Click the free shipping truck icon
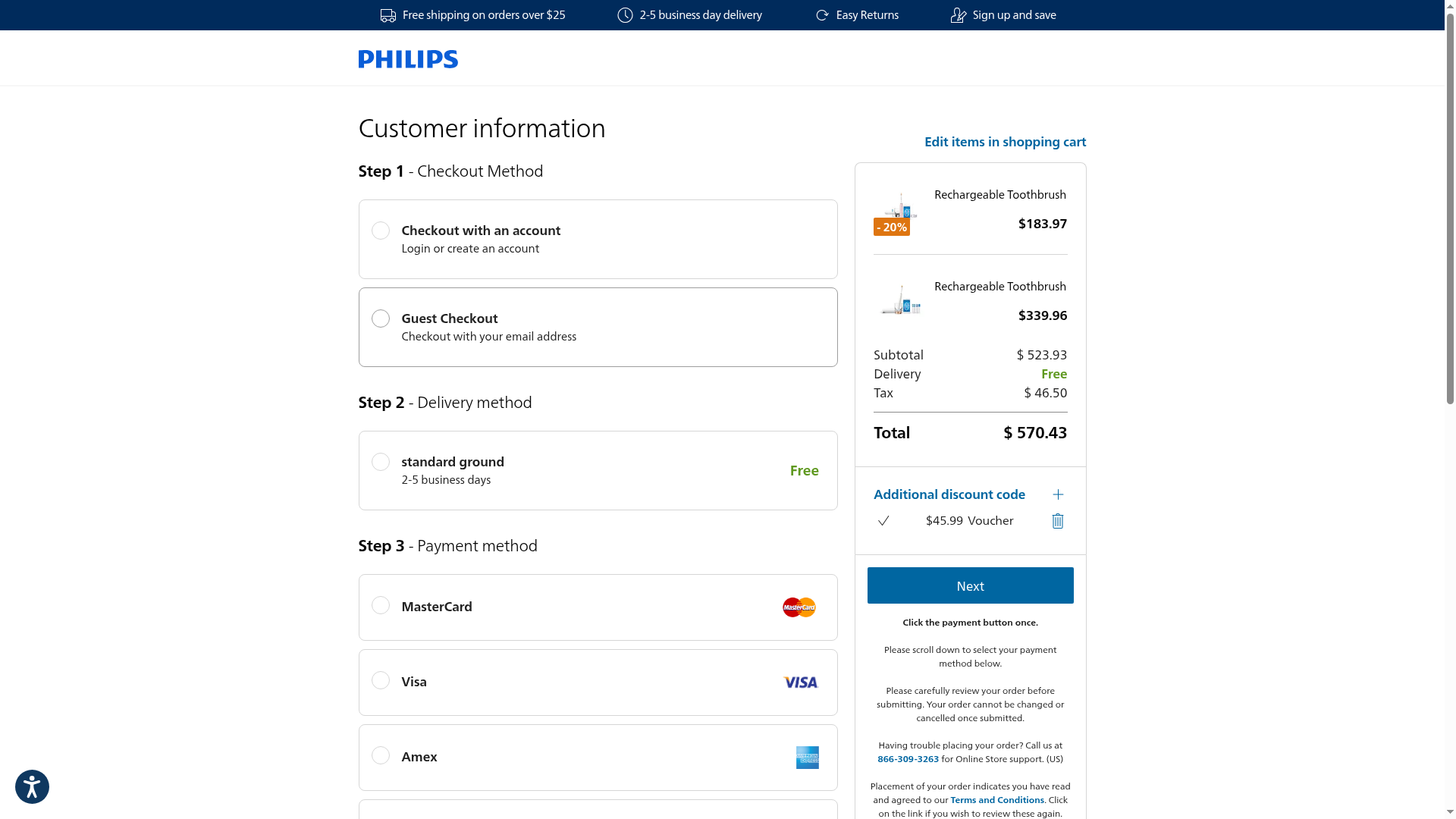The height and width of the screenshot is (819, 1456). click(x=388, y=15)
